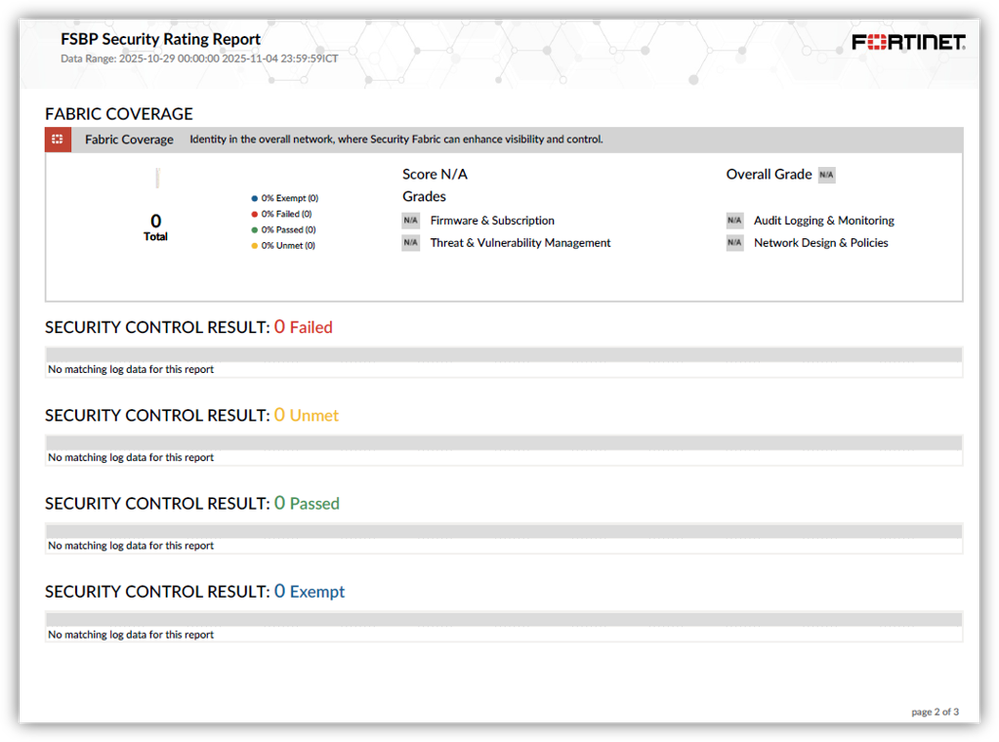The image size is (999, 742).
Task: Click the red Failed legend dot
Action: coord(255,214)
